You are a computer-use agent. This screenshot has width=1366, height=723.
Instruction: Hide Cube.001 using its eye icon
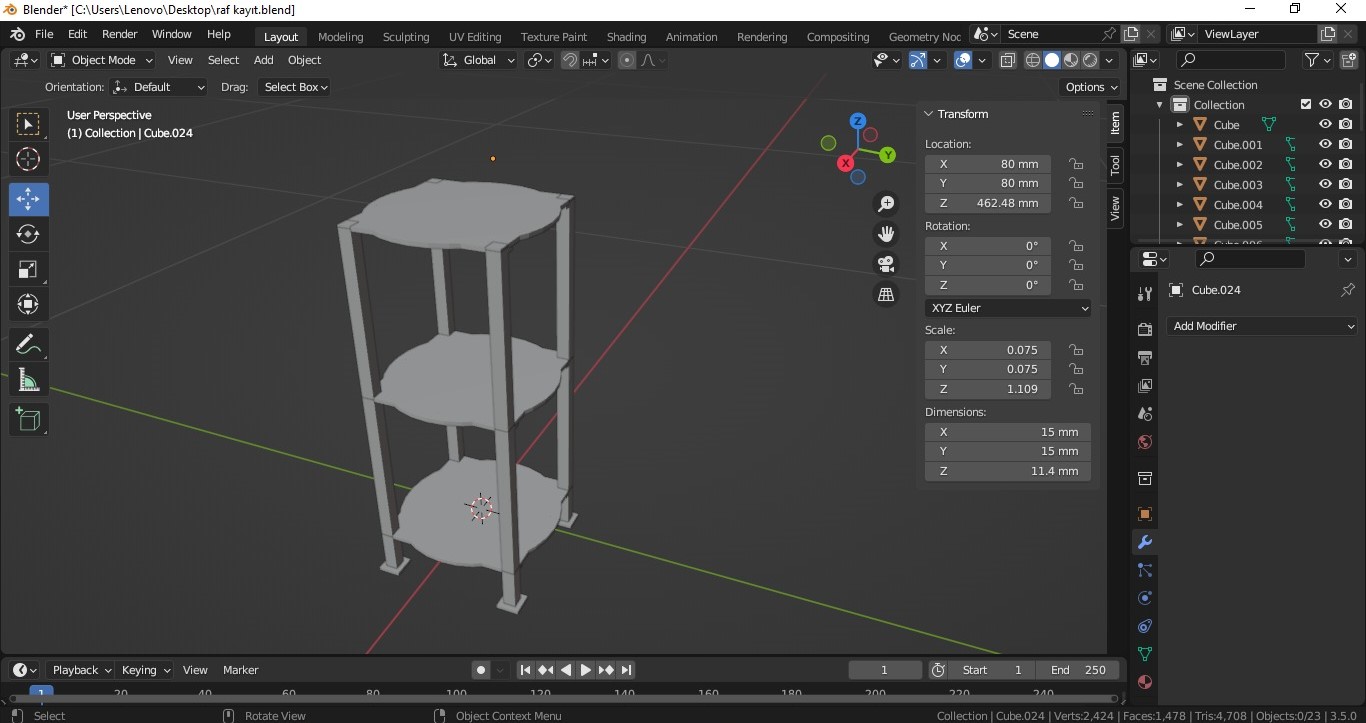[x=1325, y=144]
